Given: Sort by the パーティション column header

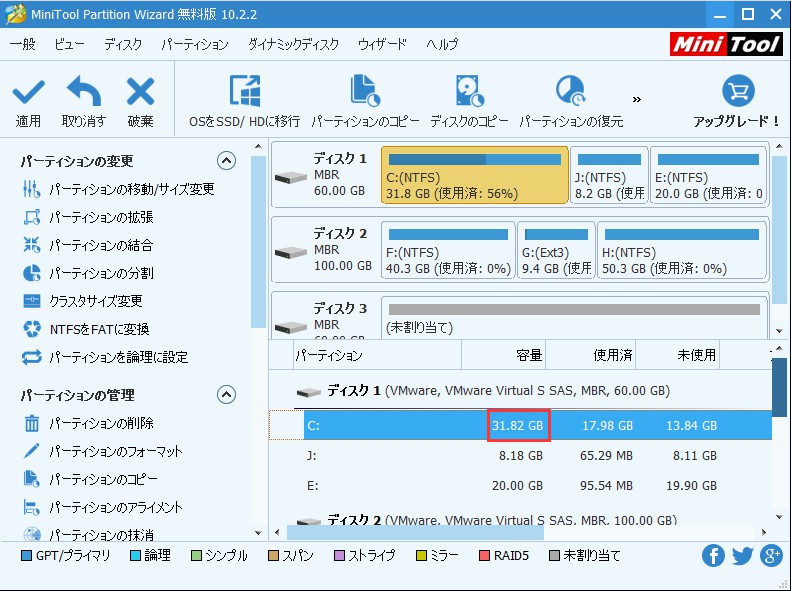Looking at the screenshot, I should [377, 355].
